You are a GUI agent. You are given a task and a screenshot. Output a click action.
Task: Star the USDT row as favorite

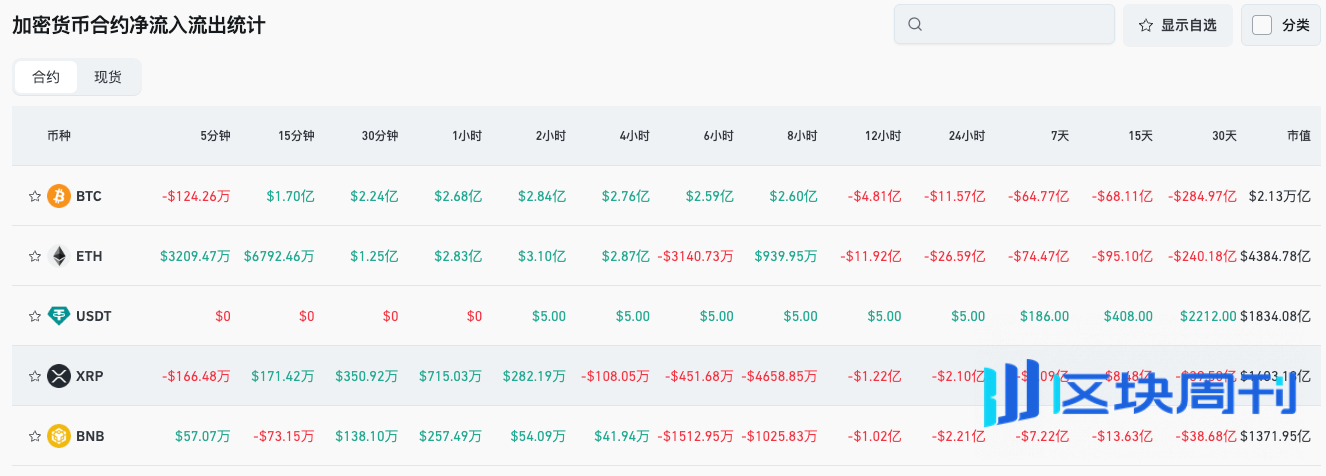tap(35, 316)
